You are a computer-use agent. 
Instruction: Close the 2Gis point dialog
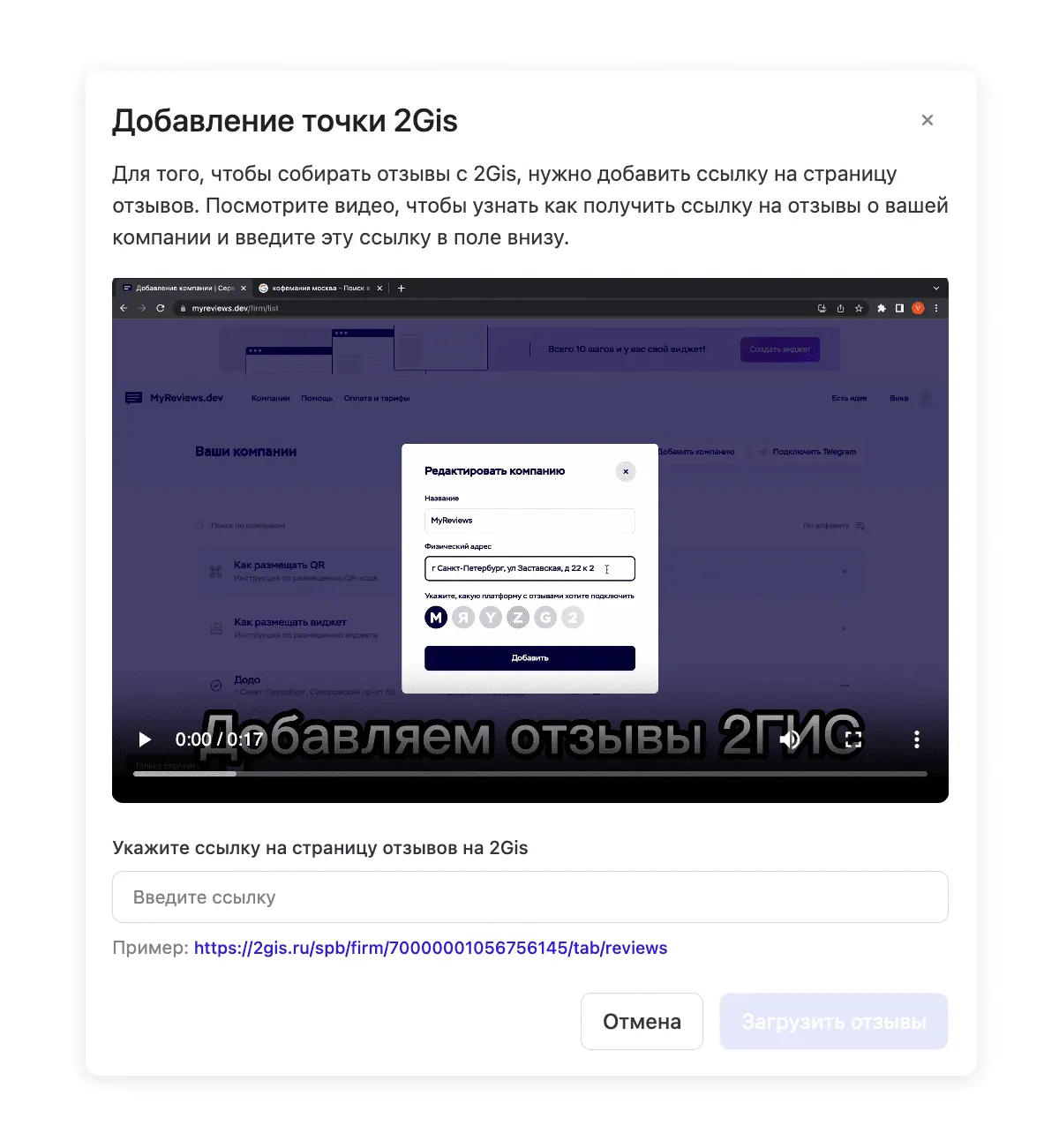click(x=927, y=120)
